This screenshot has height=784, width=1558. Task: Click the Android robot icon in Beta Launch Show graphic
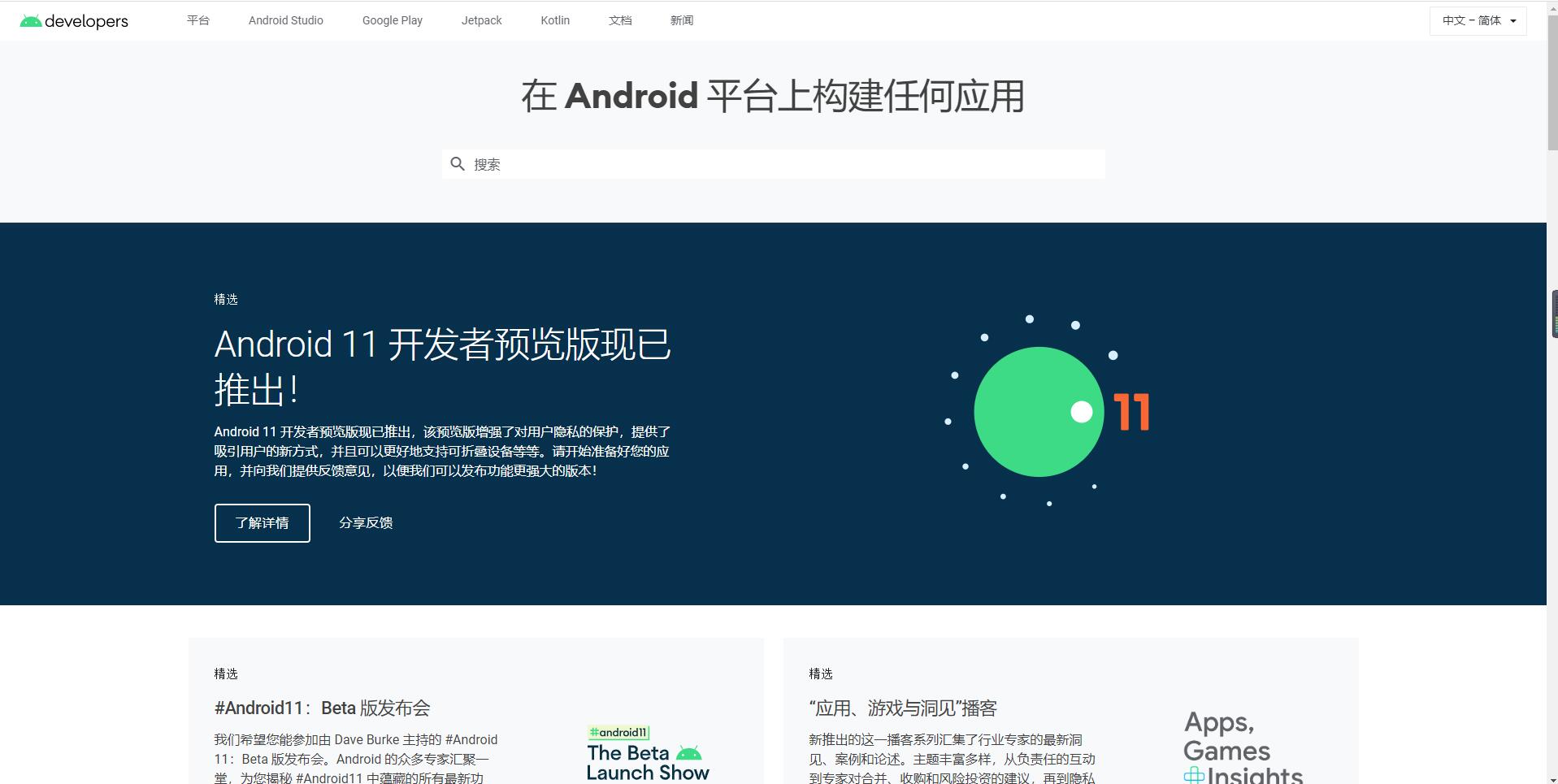tap(689, 753)
